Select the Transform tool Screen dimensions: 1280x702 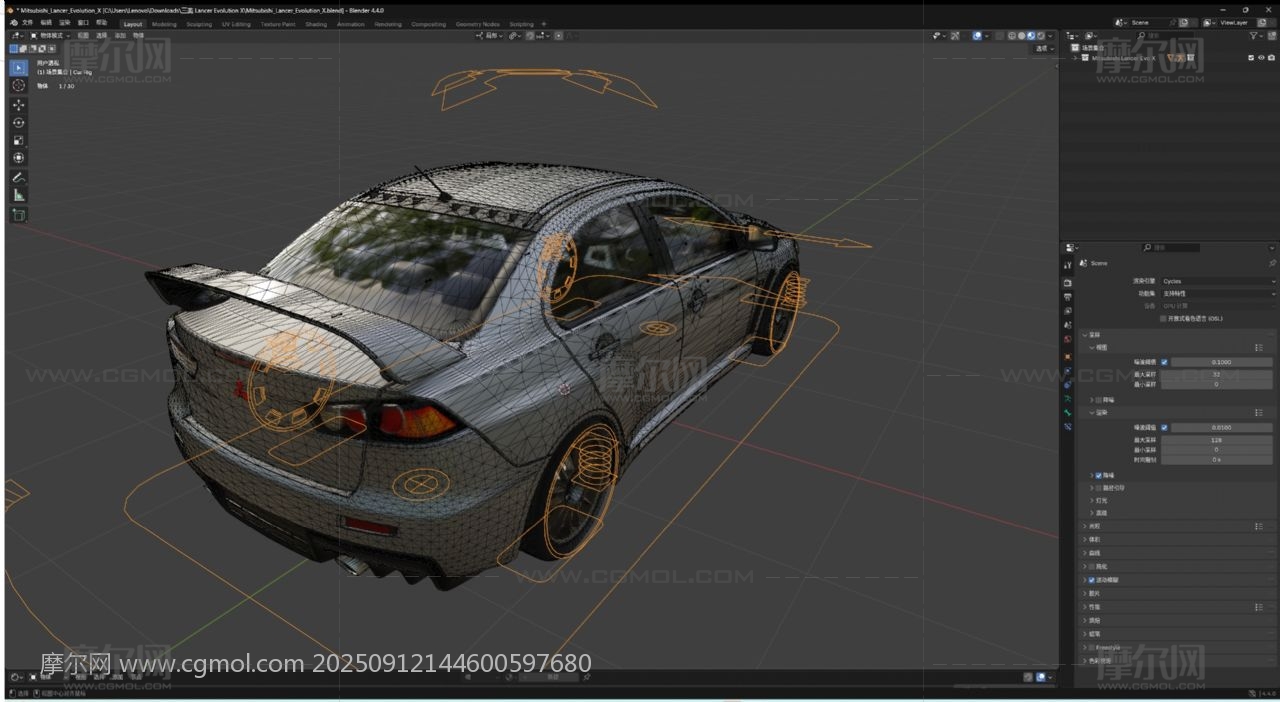(18, 157)
